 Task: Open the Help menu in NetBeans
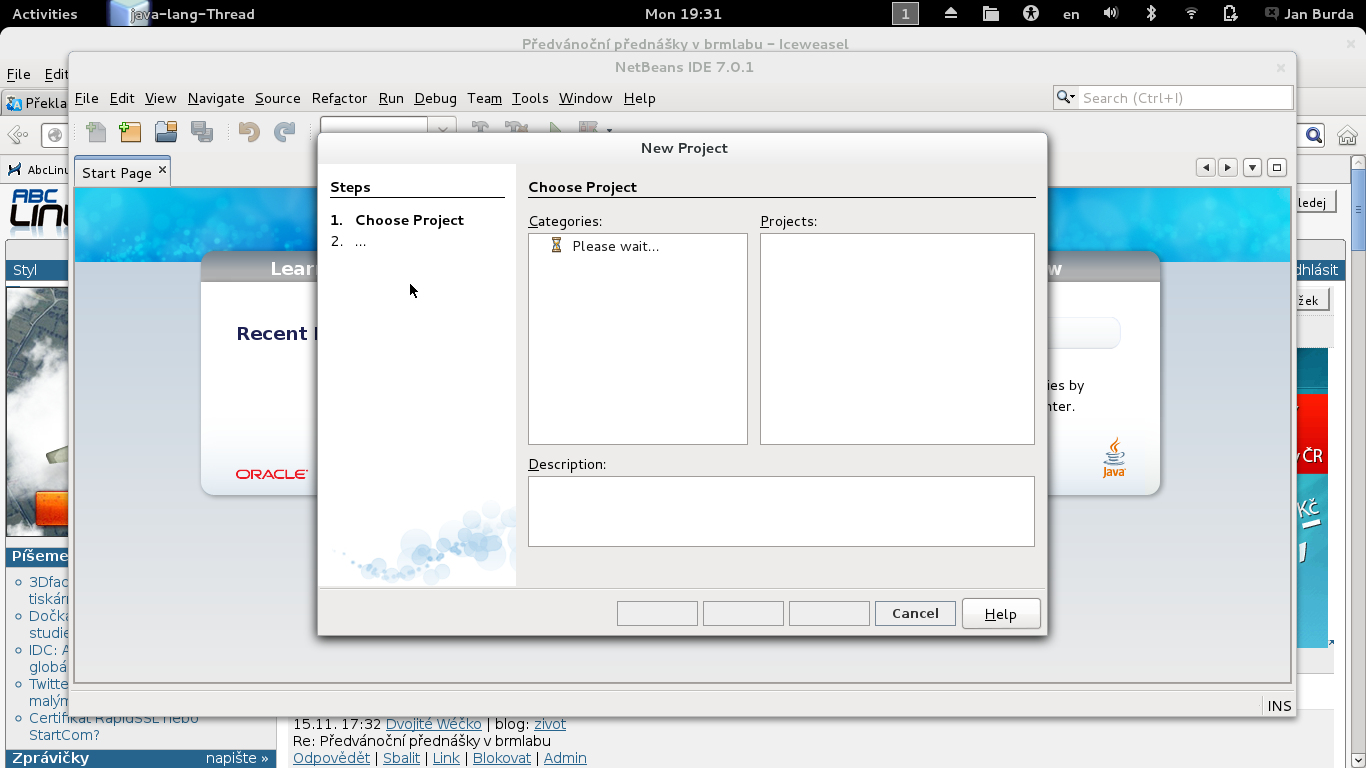click(x=639, y=98)
